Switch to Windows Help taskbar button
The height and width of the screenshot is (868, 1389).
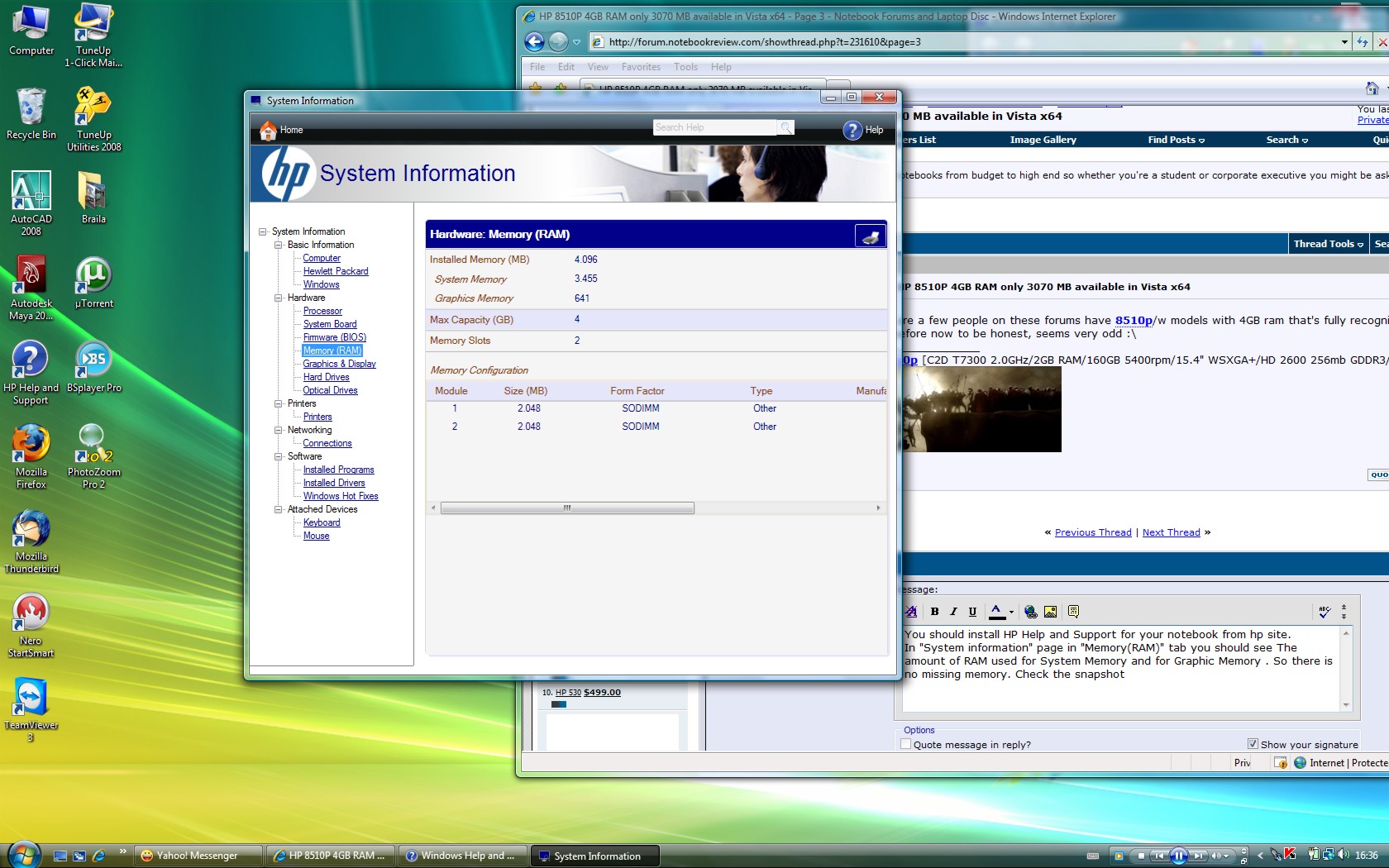click(464, 856)
